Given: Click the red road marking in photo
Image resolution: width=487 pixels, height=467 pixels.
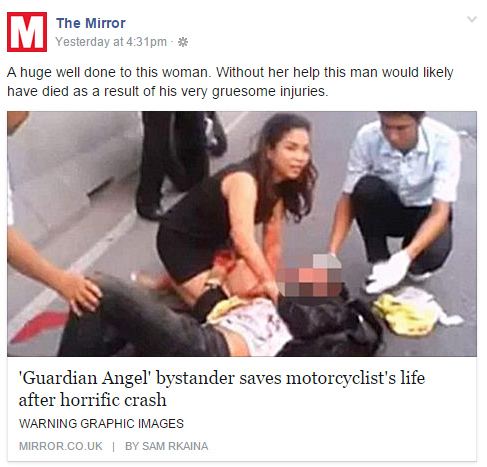Looking at the screenshot, I should 39,326.
